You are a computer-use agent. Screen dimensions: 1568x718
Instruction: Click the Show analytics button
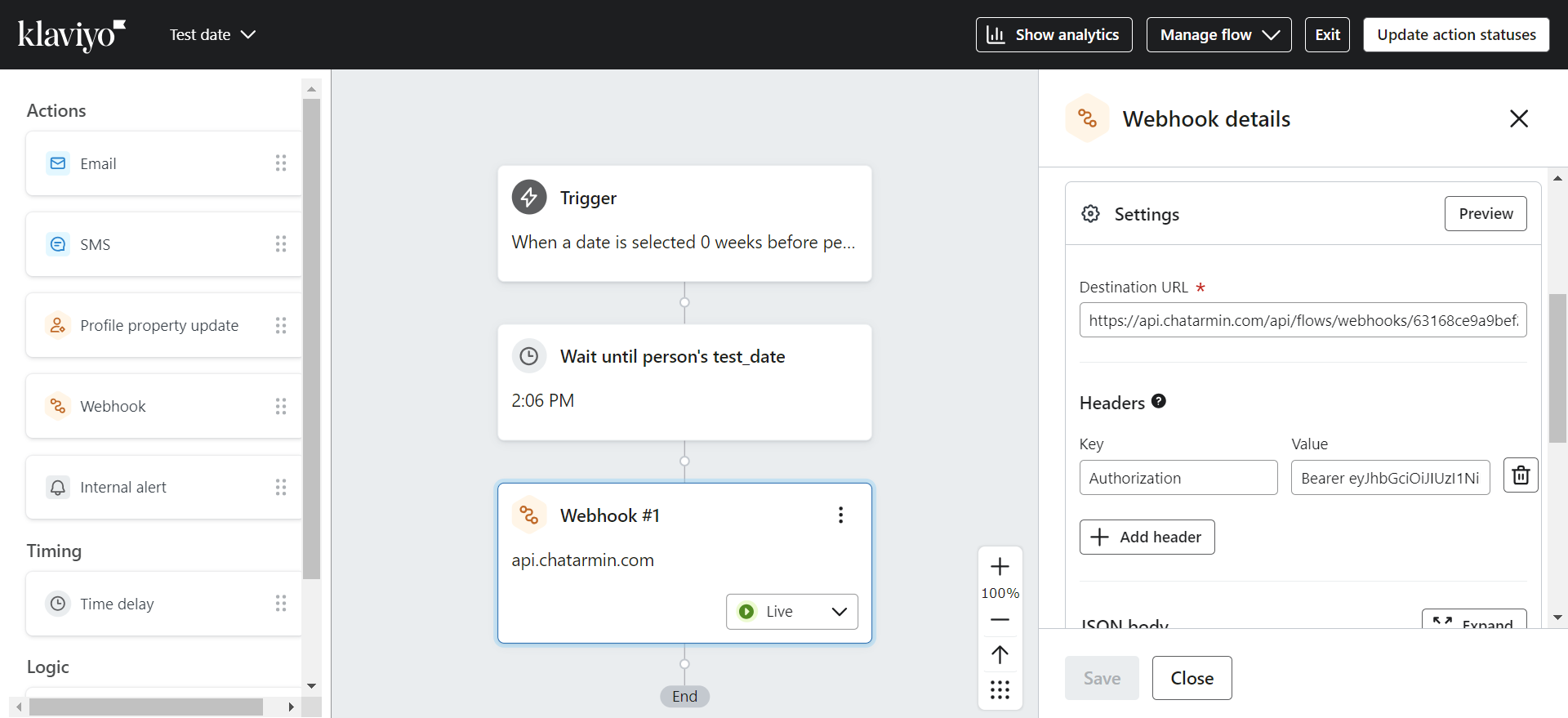[1053, 35]
